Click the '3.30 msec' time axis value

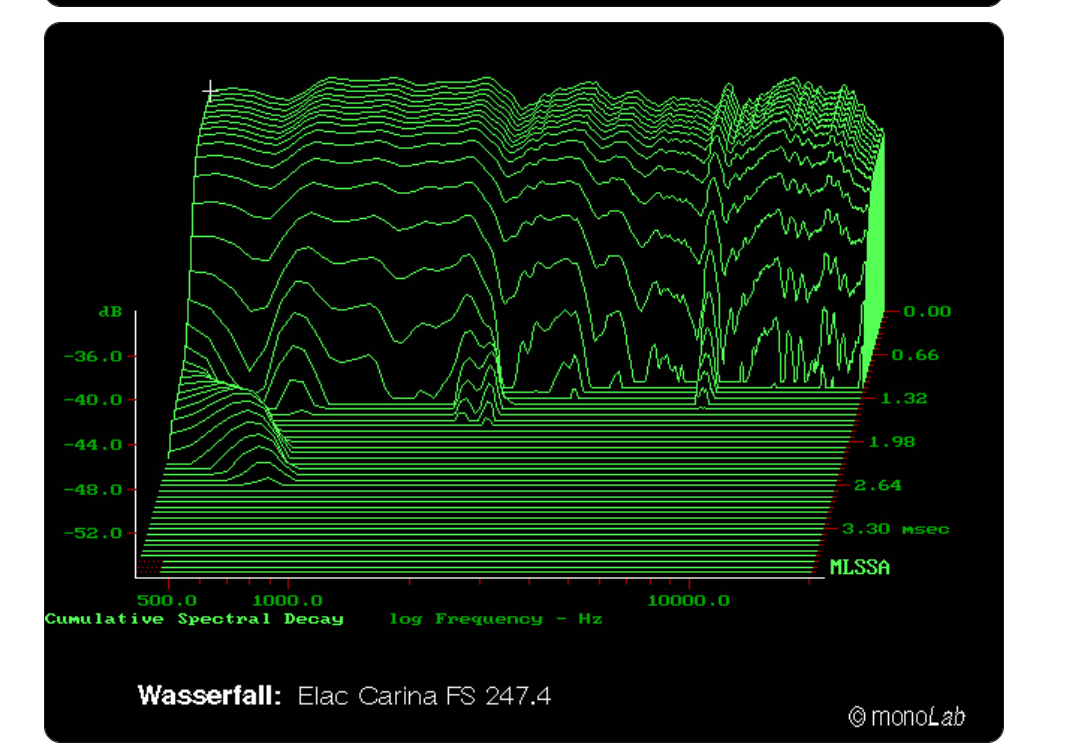896,529
